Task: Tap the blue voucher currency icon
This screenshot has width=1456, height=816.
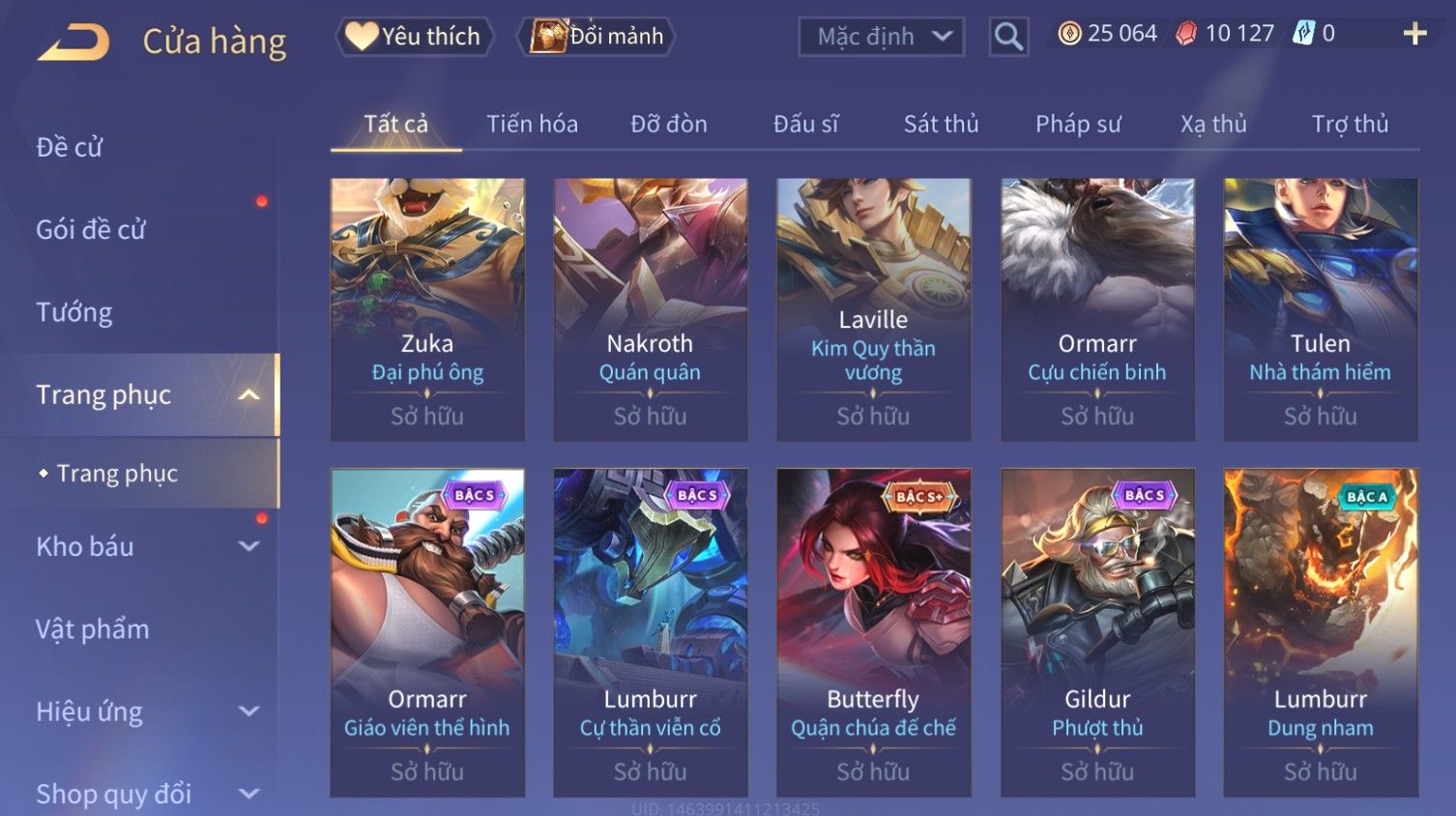Action: 1304,34
